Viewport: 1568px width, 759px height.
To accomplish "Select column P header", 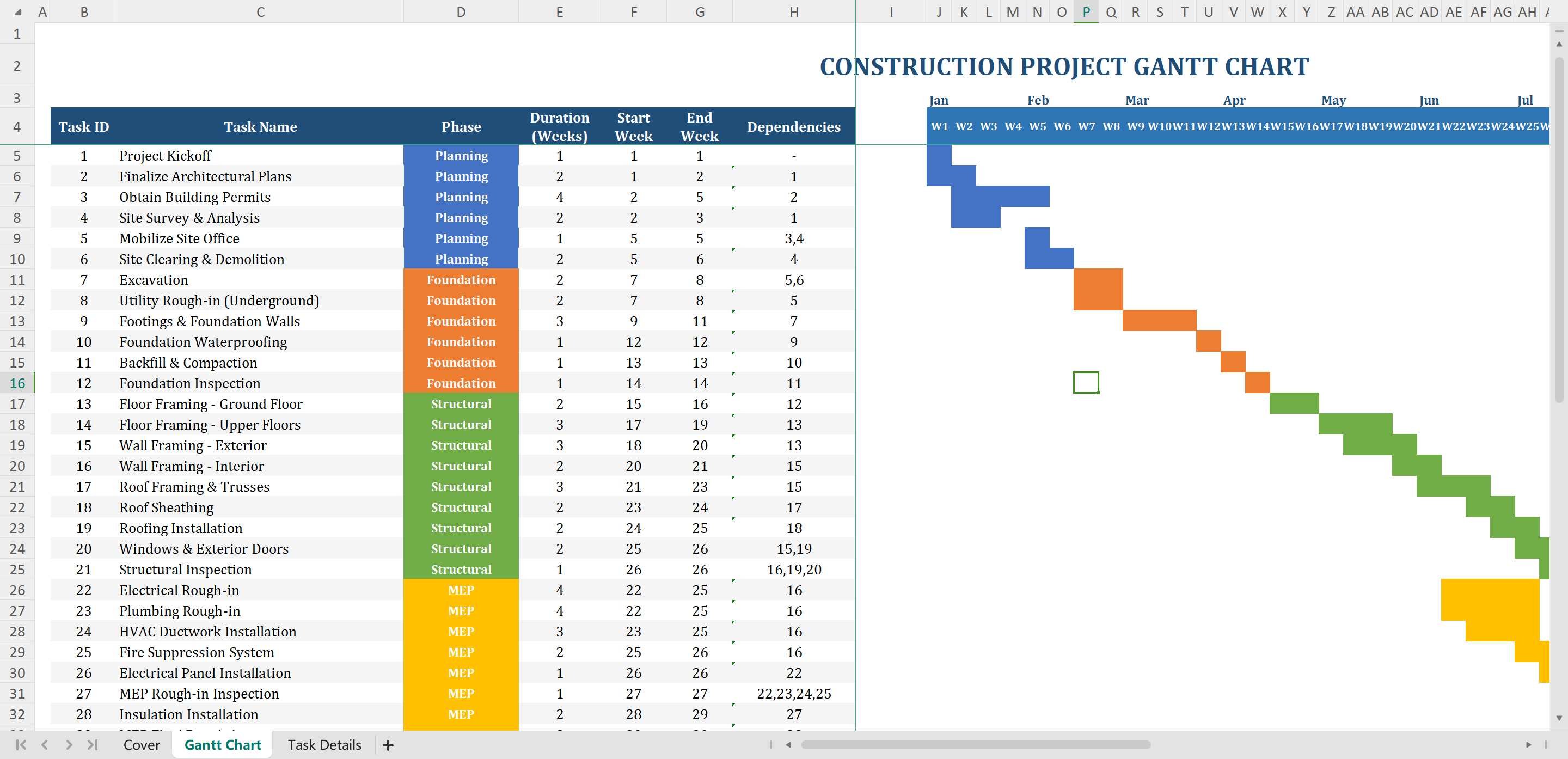I will 1086,12.
